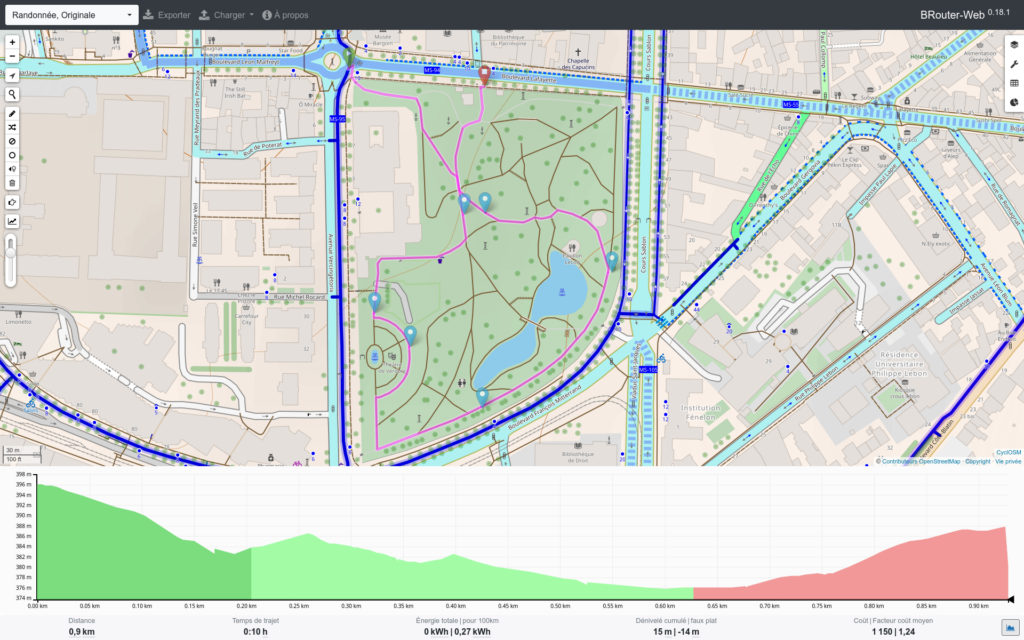1024x640 pixels.
Task: Zoom in on the map
Action: (x=12, y=42)
